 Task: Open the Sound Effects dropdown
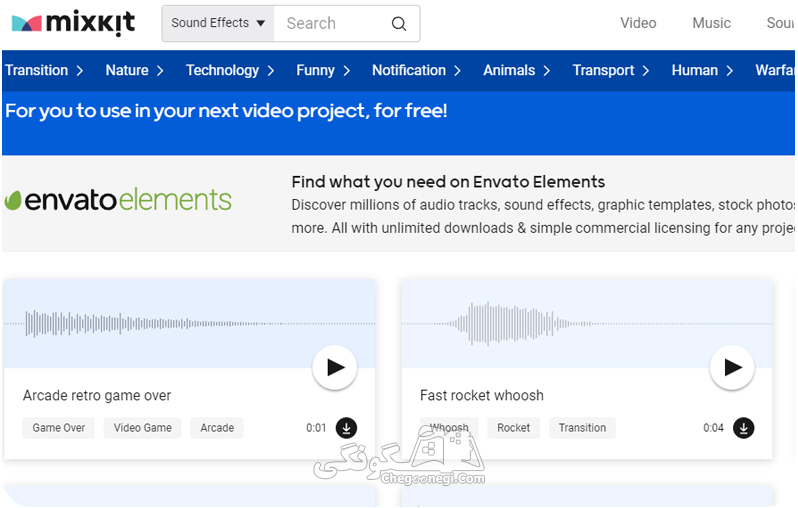click(218, 23)
